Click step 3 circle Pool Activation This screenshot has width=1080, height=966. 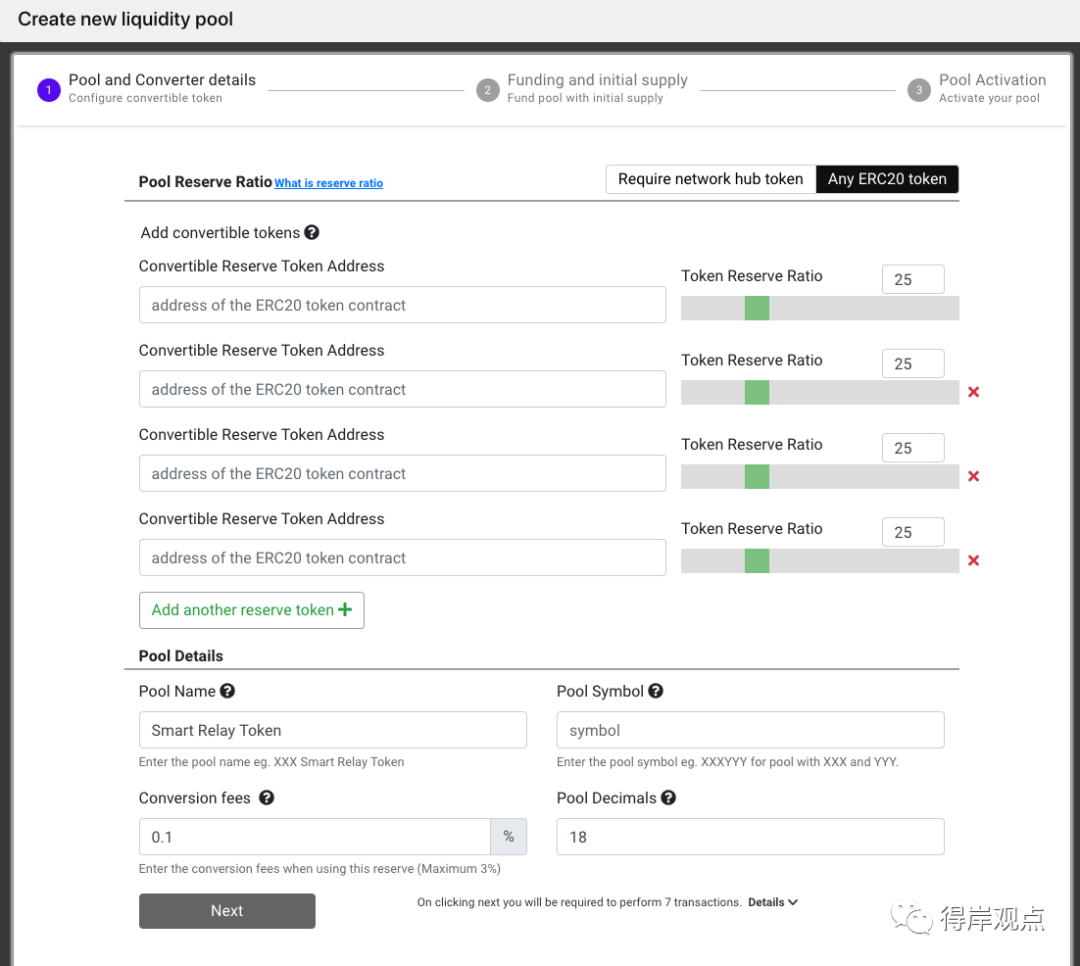[919, 90]
